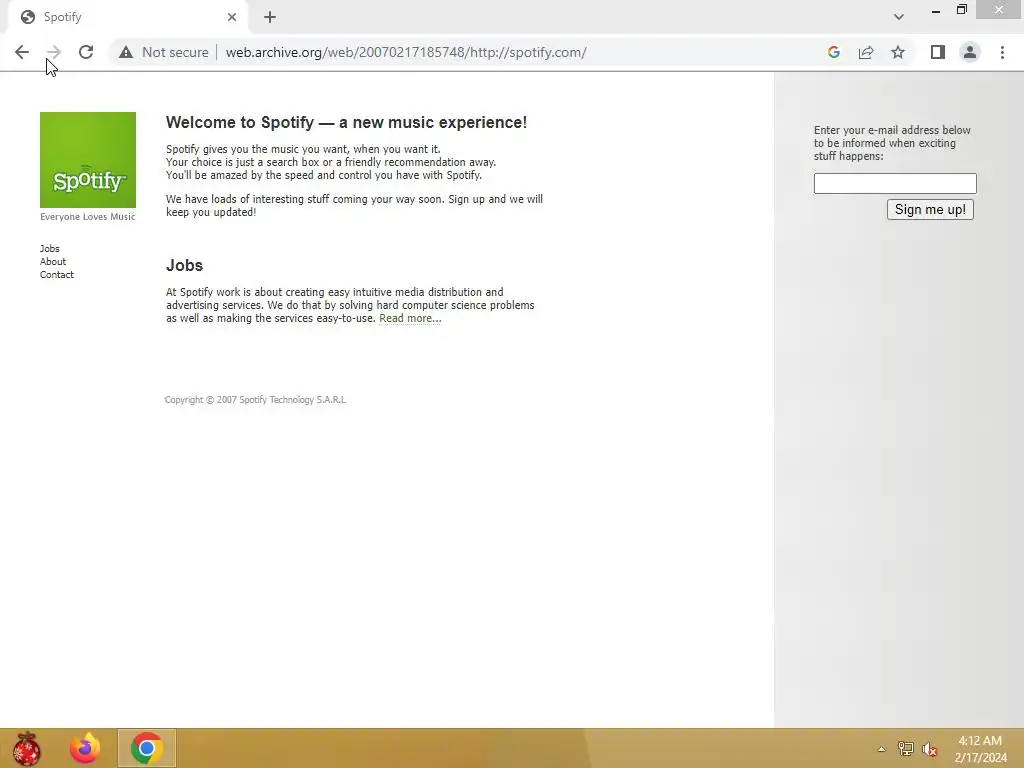Go back to the previous page
This screenshot has width=1024, height=768.
point(22,52)
